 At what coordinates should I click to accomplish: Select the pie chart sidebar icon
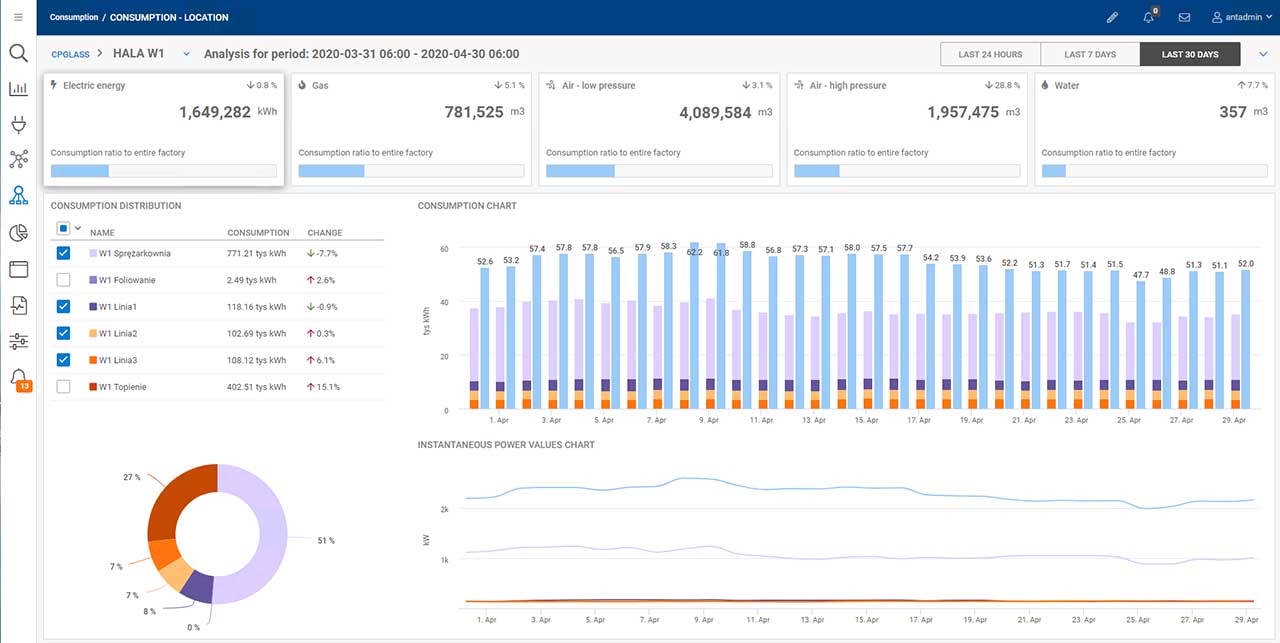click(18, 233)
